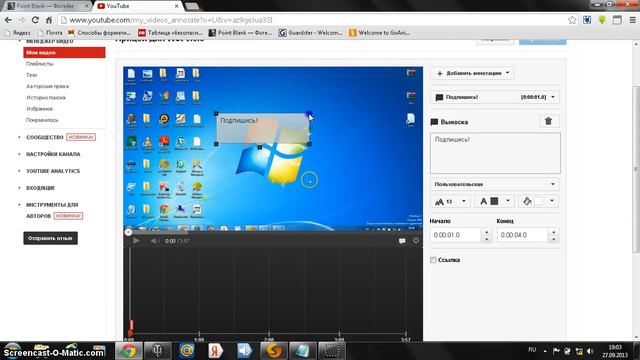Image resolution: width=640 pixels, height=360 pixels.
Task: Open Авторские права in the sidebar
Action: [x=47, y=87]
